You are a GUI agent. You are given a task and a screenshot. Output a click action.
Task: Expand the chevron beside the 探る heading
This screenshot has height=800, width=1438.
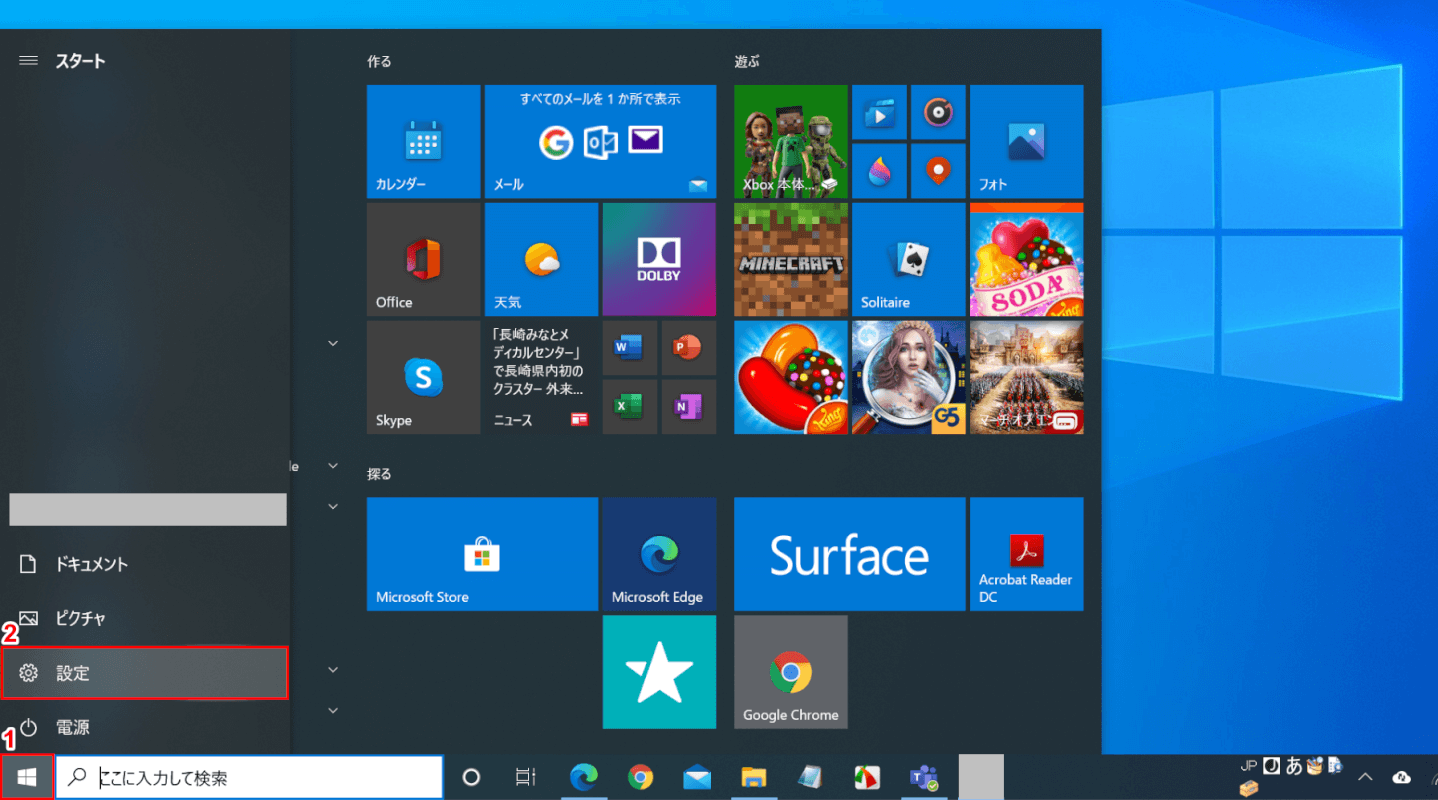pyautogui.click(x=334, y=466)
